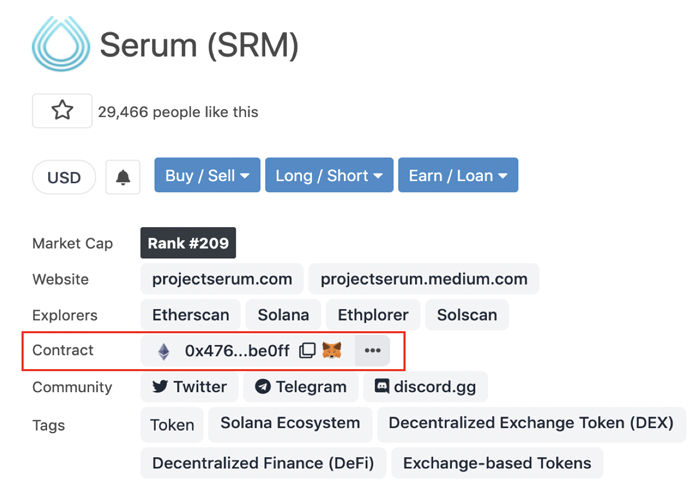Visit projectserum.com website
The image size is (700, 500).
point(222,279)
